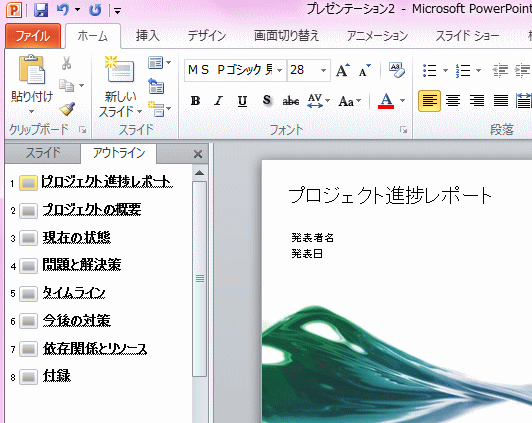Screen dimensions: 532x423
Task: Open the font size dropdown arrow
Action: (323, 71)
